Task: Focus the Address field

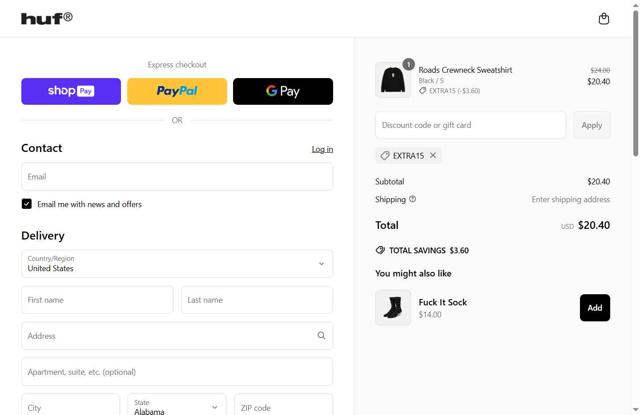Action: (x=177, y=336)
